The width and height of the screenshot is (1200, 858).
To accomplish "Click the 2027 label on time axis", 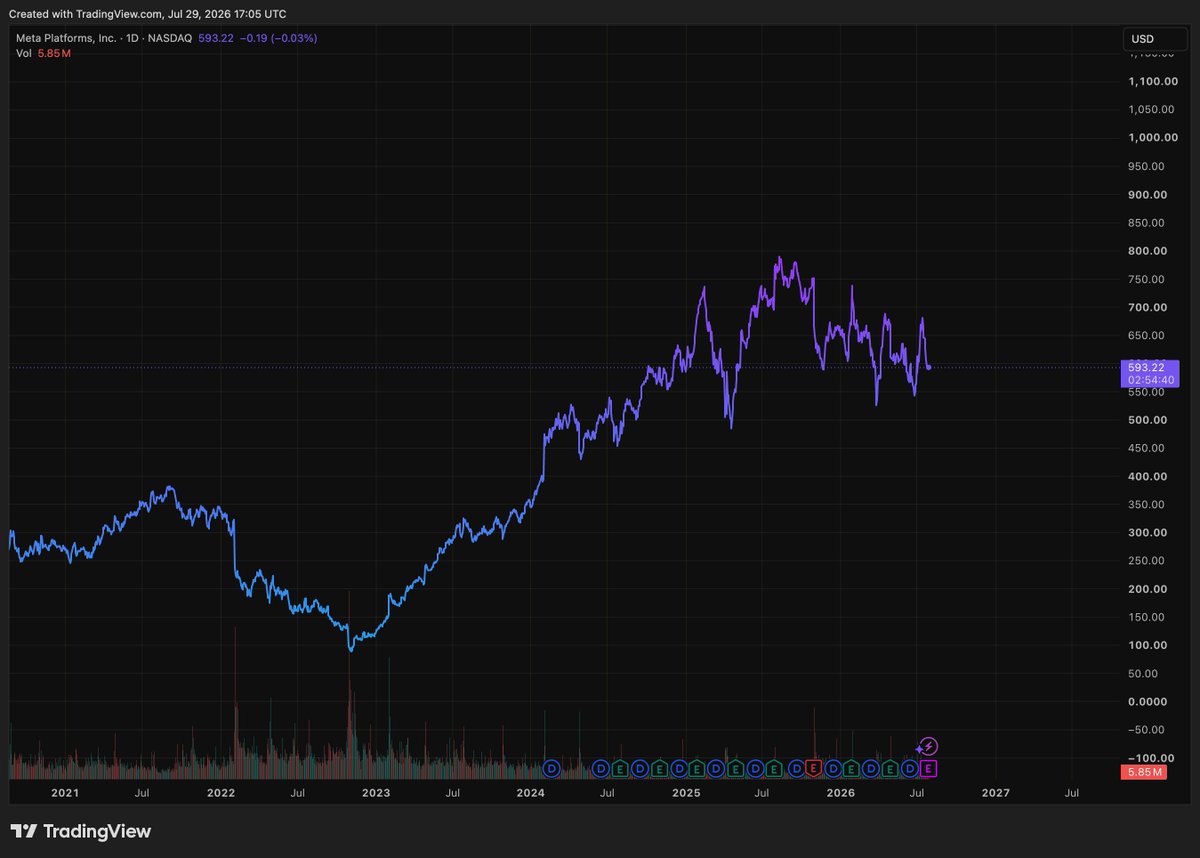I will (996, 793).
